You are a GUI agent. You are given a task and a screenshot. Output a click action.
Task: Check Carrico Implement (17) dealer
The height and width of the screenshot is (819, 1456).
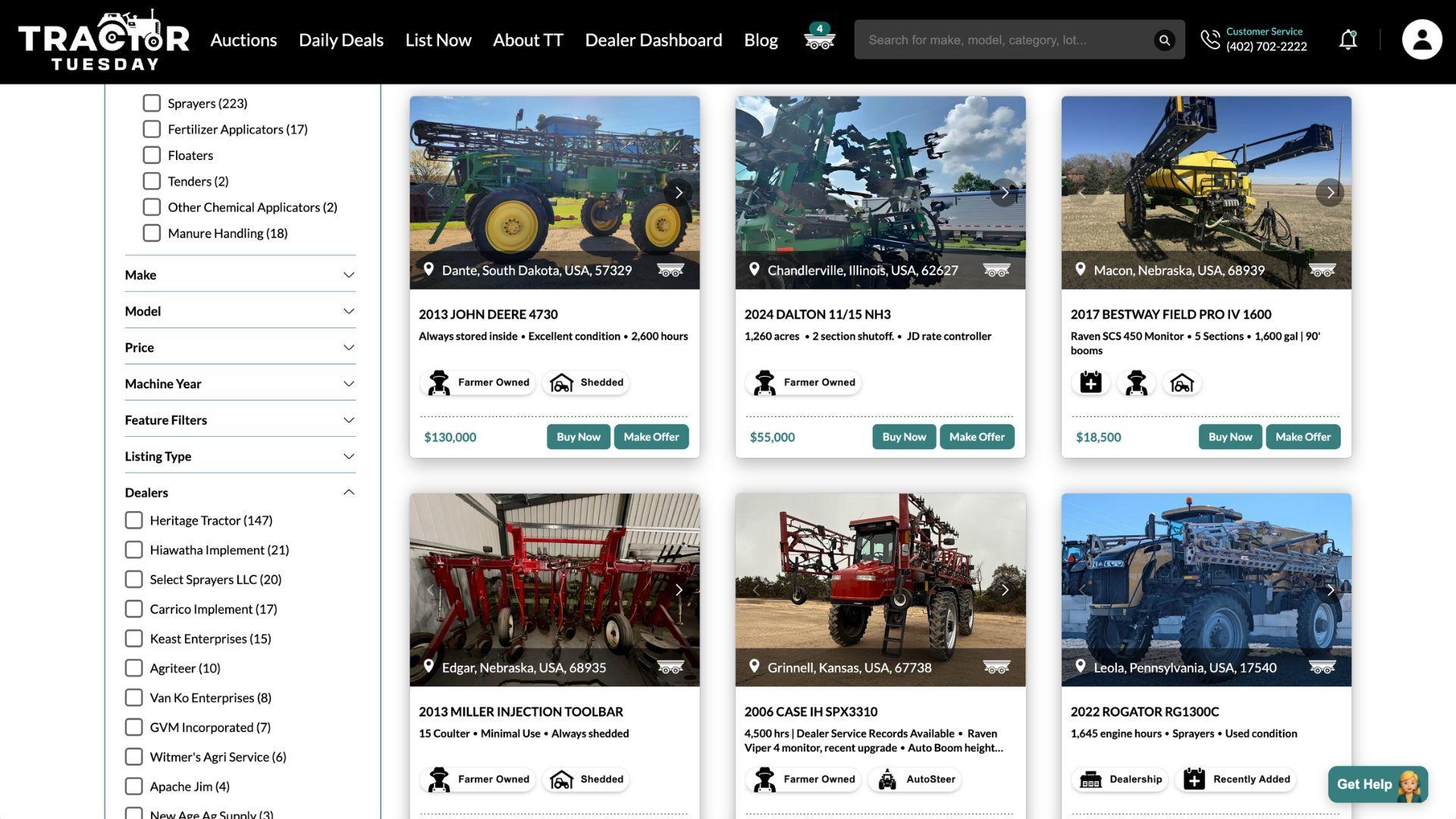pyautogui.click(x=133, y=609)
